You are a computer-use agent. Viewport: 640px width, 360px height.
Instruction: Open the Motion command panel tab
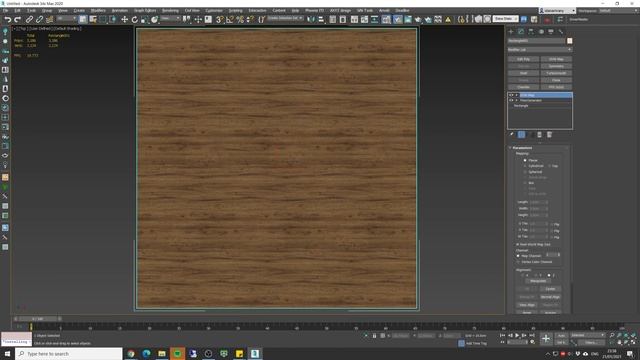541,31
